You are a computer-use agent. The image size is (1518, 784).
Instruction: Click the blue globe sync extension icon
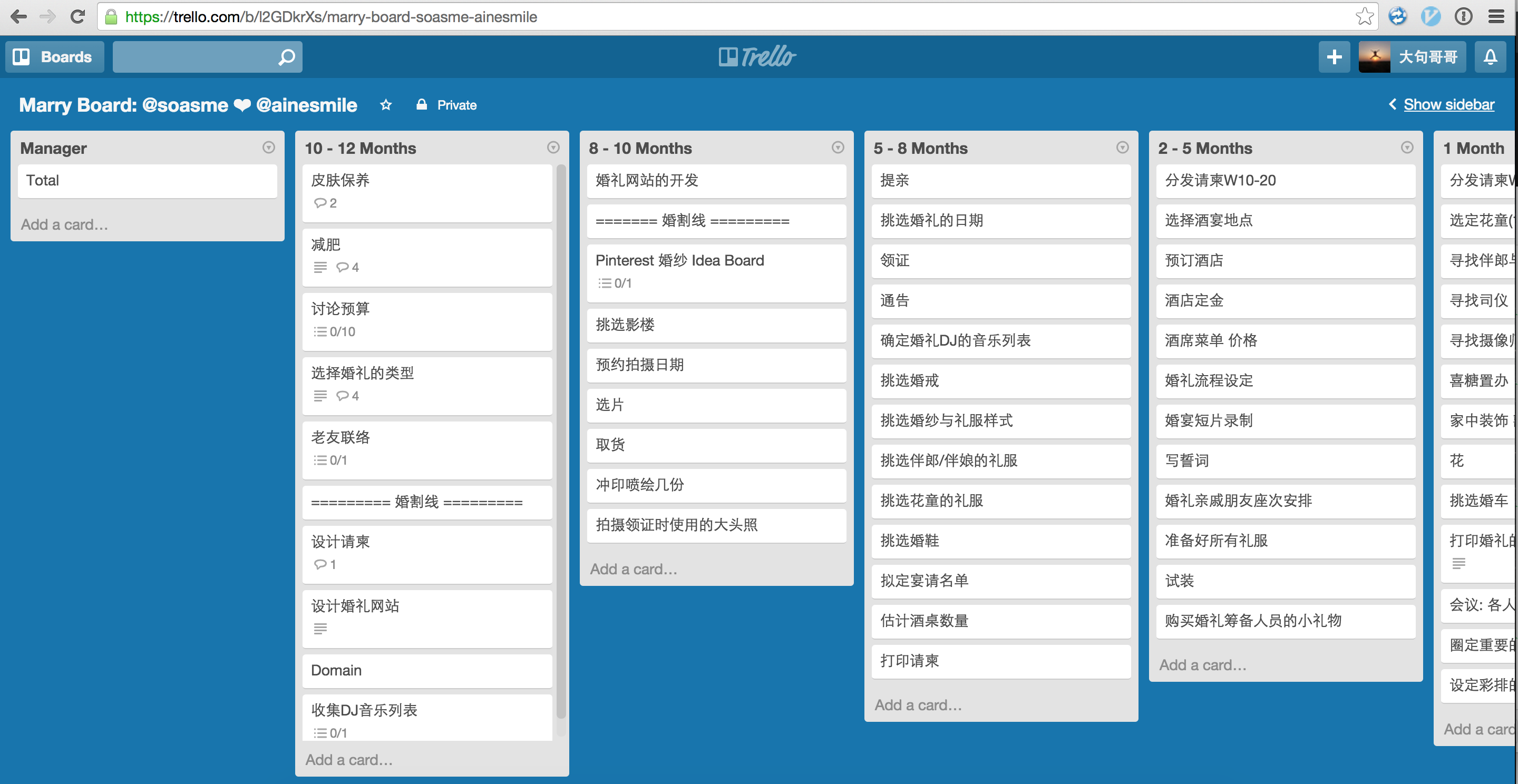[x=1397, y=16]
